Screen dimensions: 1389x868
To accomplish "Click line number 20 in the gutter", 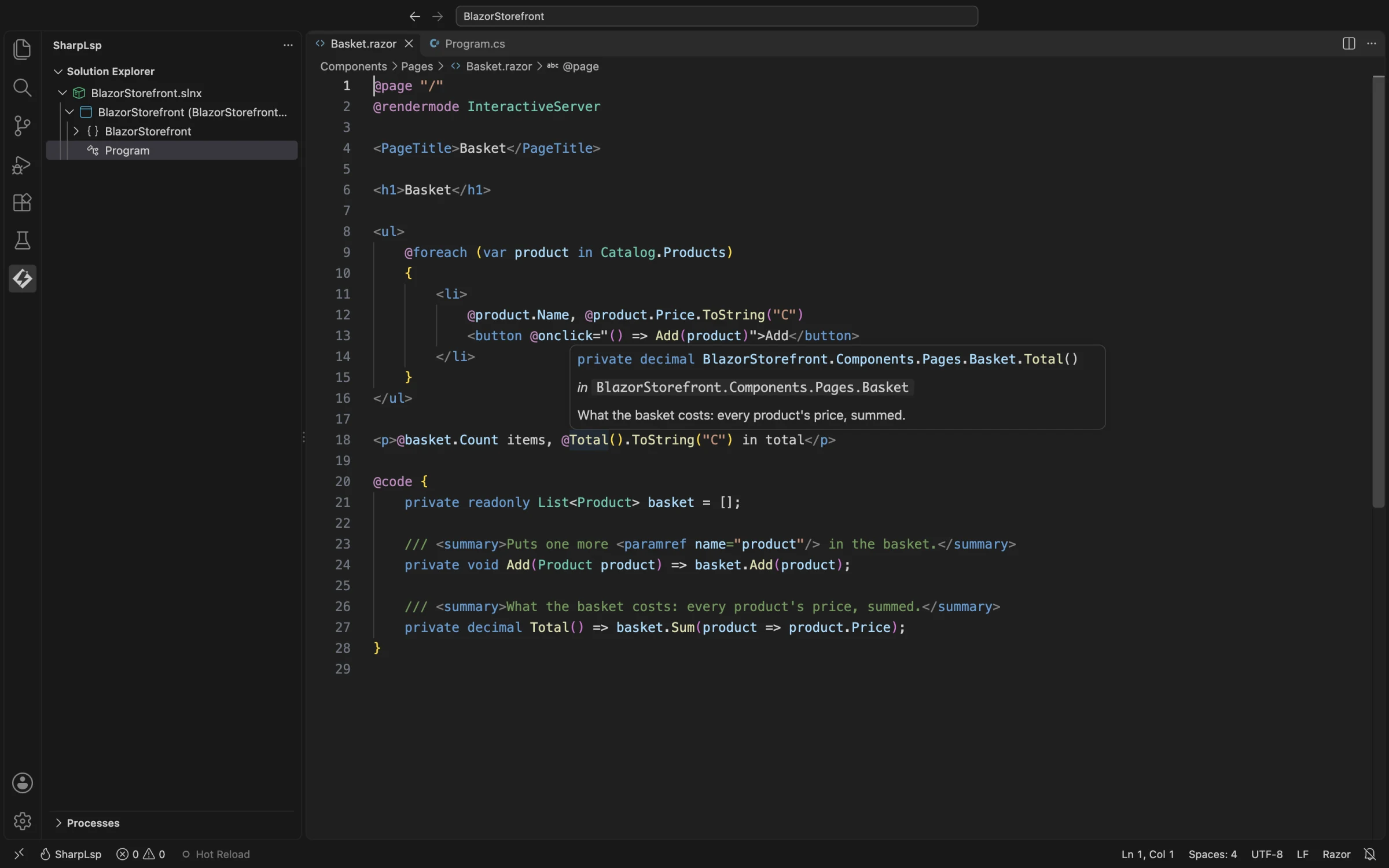I will click(343, 481).
